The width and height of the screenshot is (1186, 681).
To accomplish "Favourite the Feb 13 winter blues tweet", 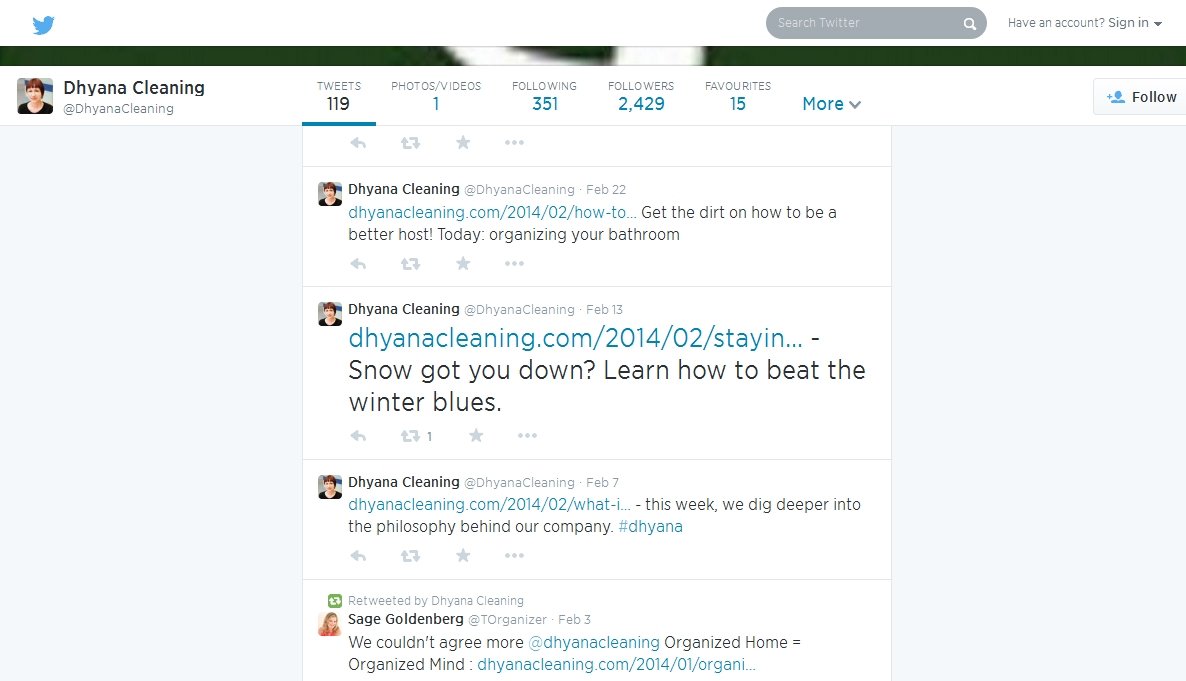I will pyautogui.click(x=476, y=436).
